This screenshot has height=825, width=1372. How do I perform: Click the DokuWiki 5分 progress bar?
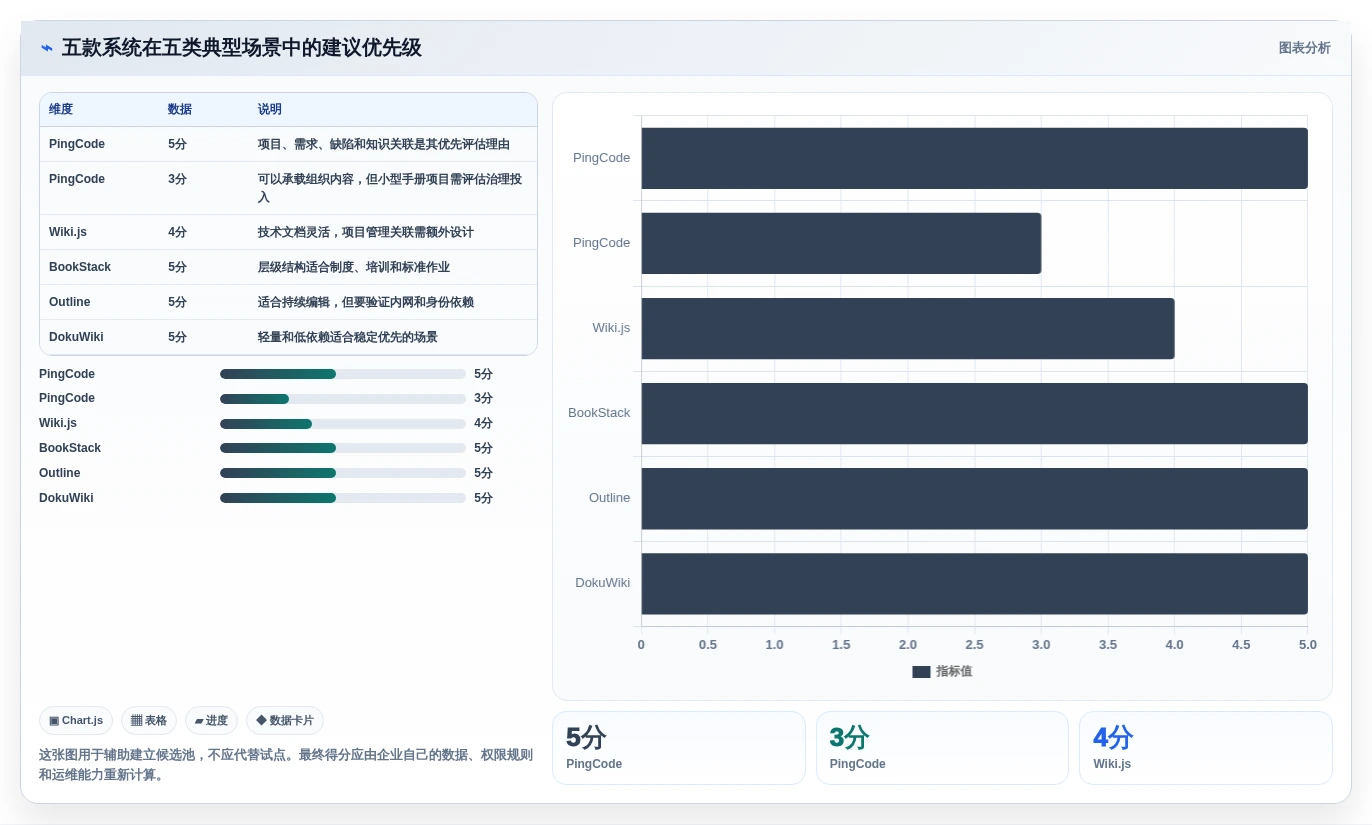[343, 498]
